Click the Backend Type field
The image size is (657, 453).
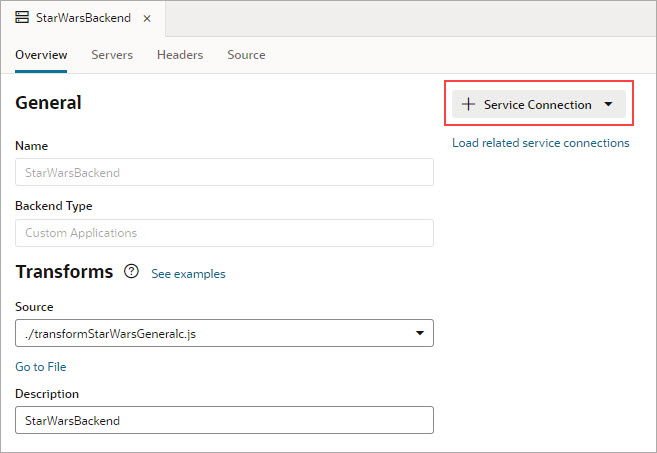pos(224,233)
